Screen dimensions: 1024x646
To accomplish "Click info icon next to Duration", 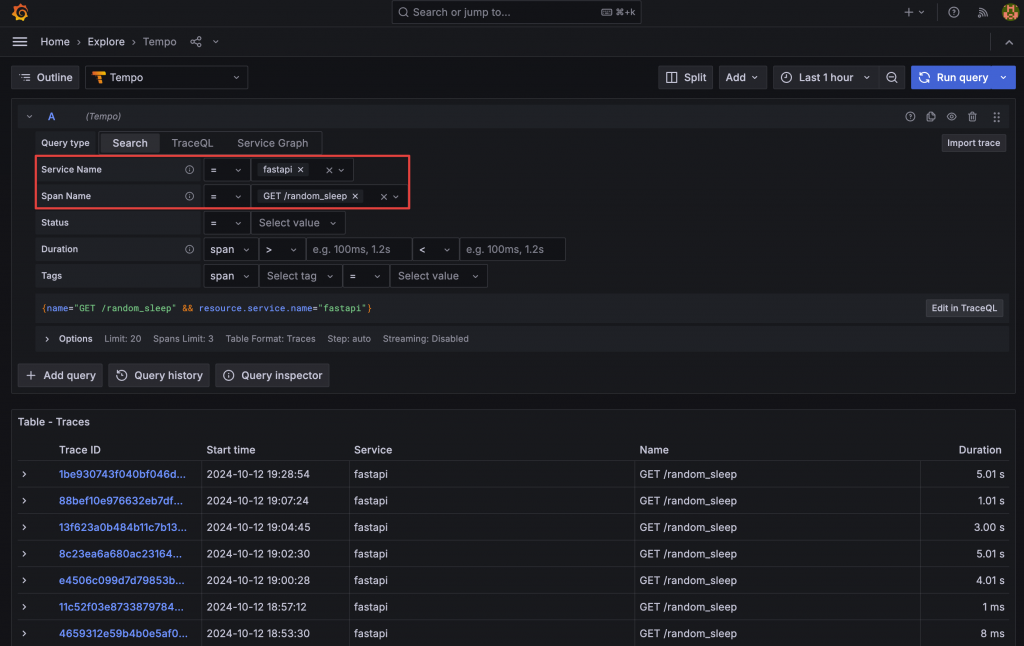I will click(189, 249).
